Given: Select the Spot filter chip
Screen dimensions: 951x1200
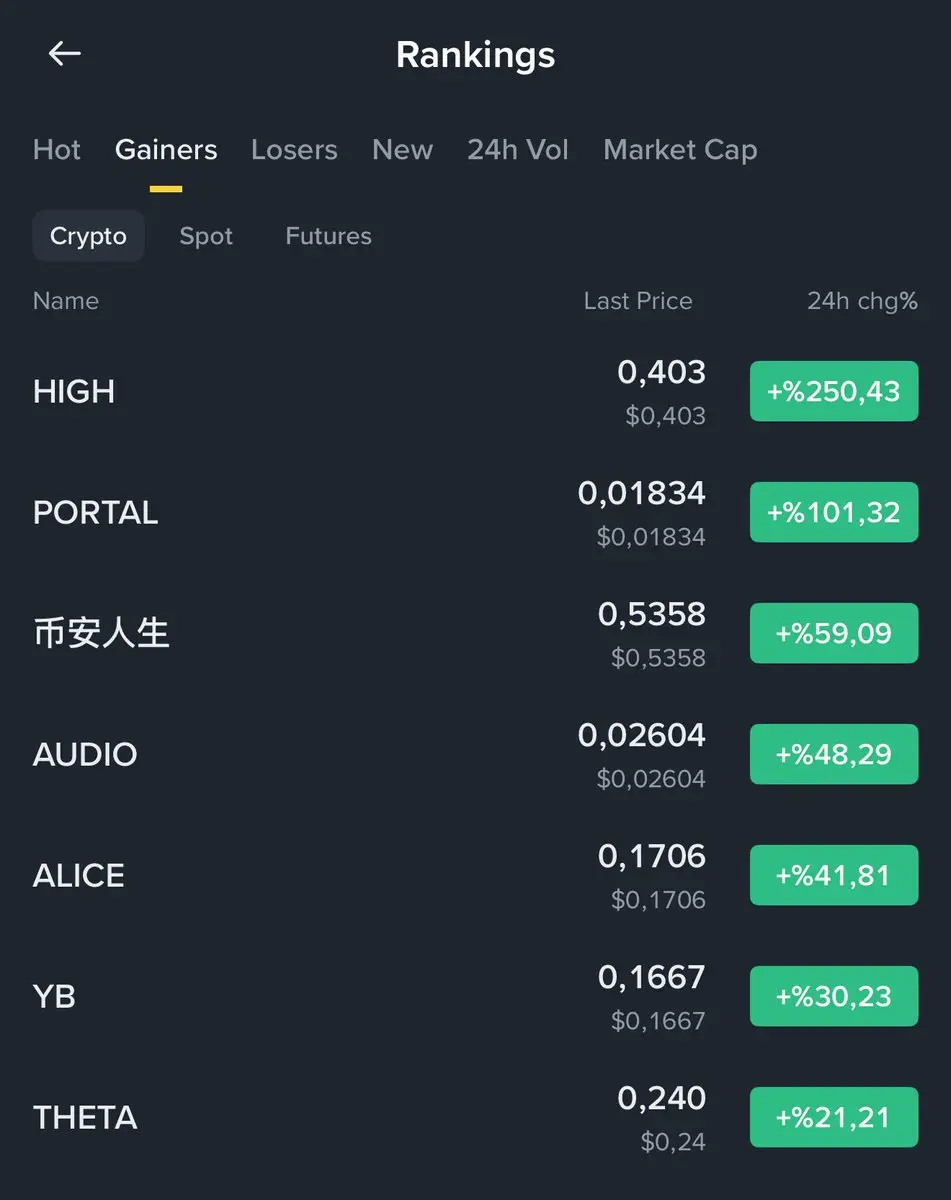Looking at the screenshot, I should click(x=206, y=236).
